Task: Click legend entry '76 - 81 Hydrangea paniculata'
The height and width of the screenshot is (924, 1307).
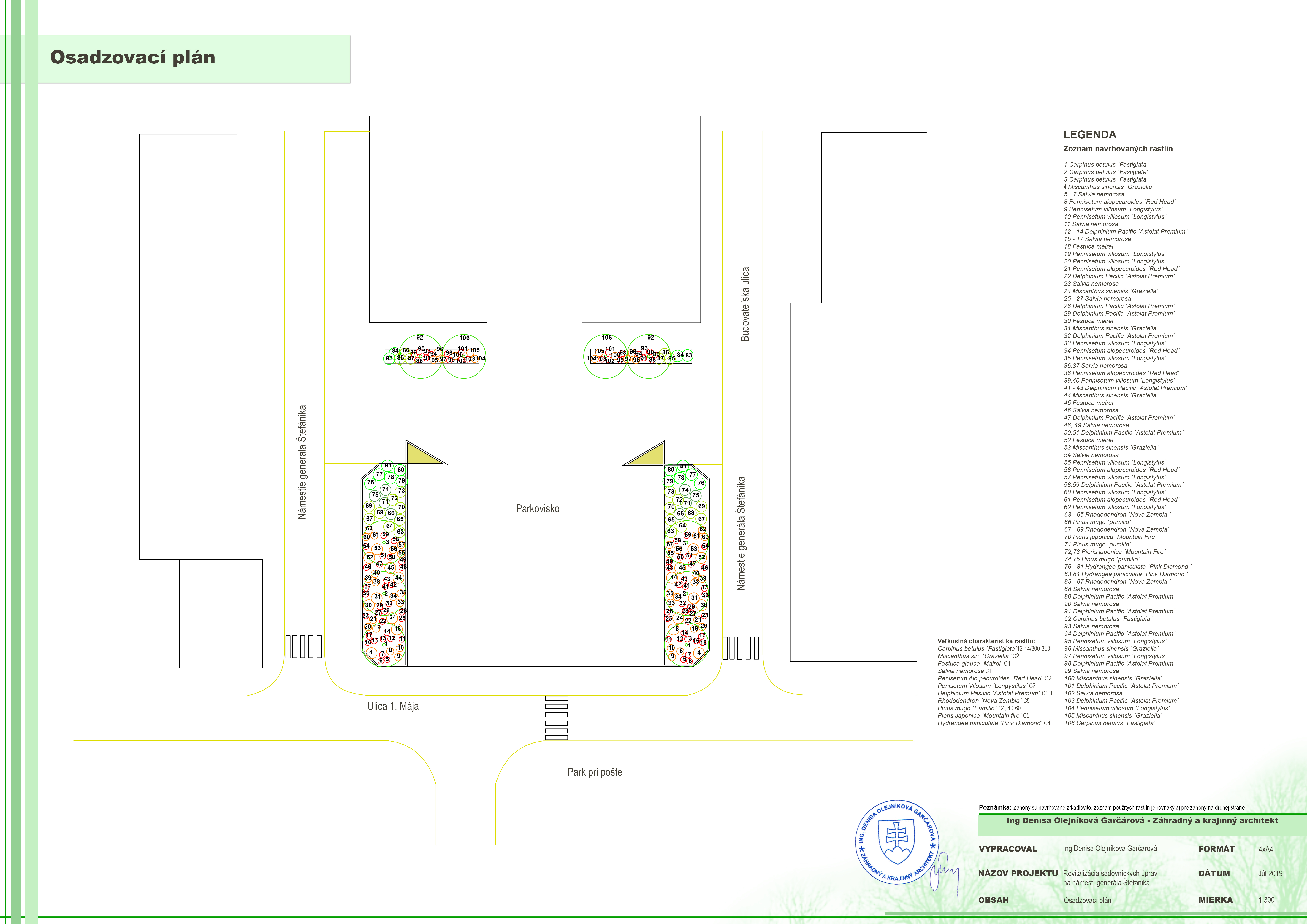Action: [x=1128, y=567]
